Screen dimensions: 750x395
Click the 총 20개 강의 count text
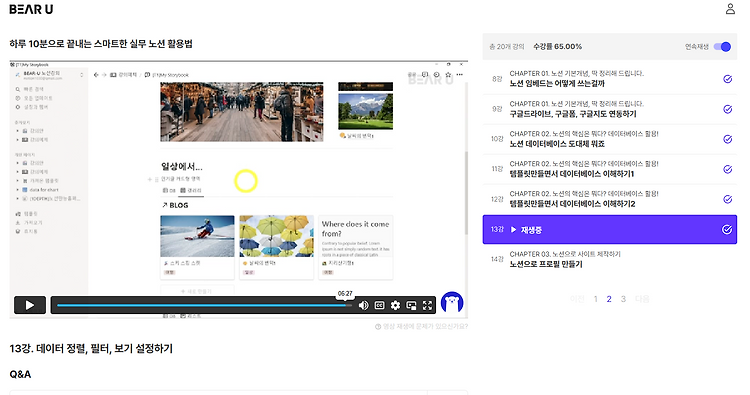[x=507, y=46]
